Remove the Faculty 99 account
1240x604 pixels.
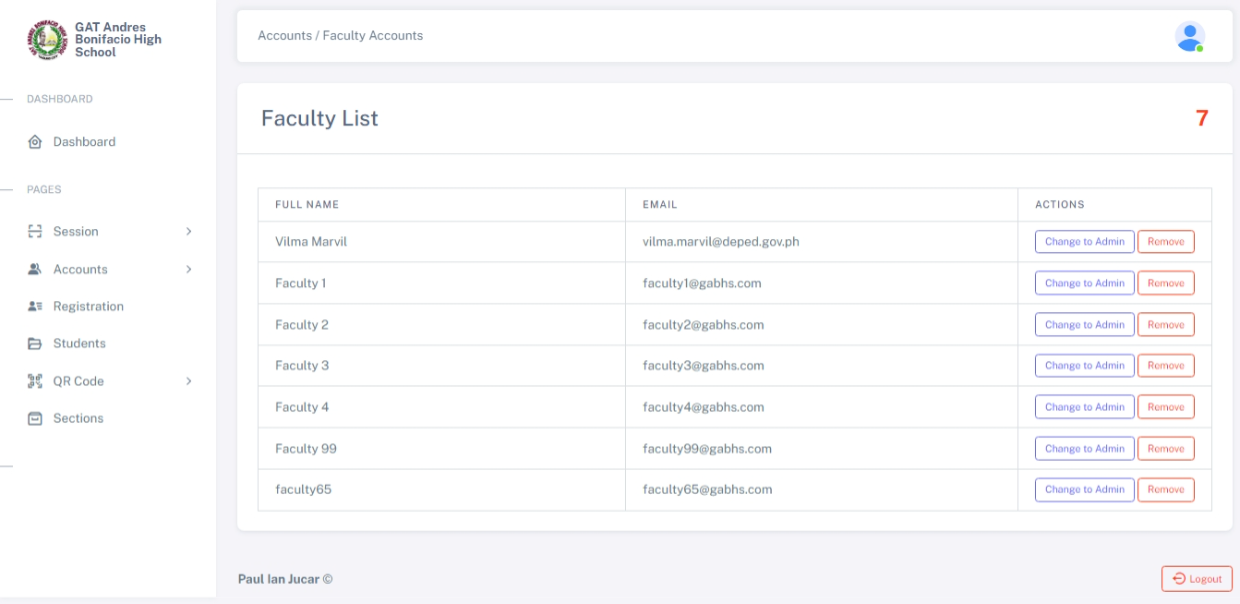click(1166, 448)
